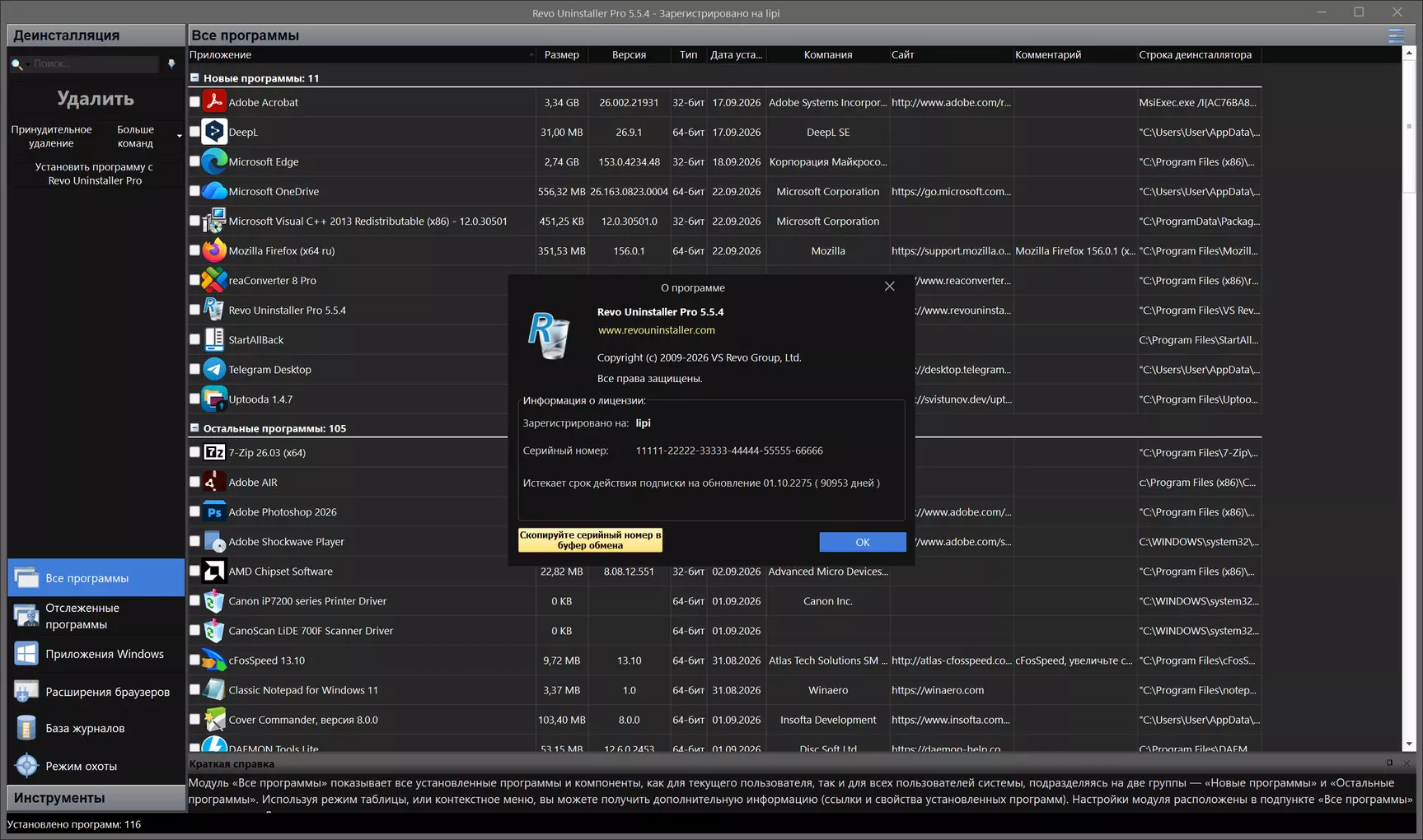1423x840 pixels.
Task: Tick the cFosSpeed 13.10 checkbox
Action: [194, 660]
